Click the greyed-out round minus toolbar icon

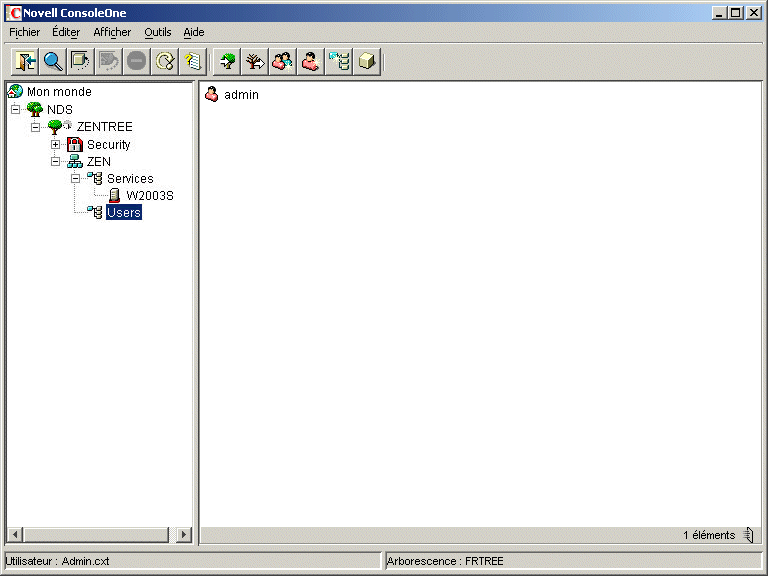click(x=137, y=62)
